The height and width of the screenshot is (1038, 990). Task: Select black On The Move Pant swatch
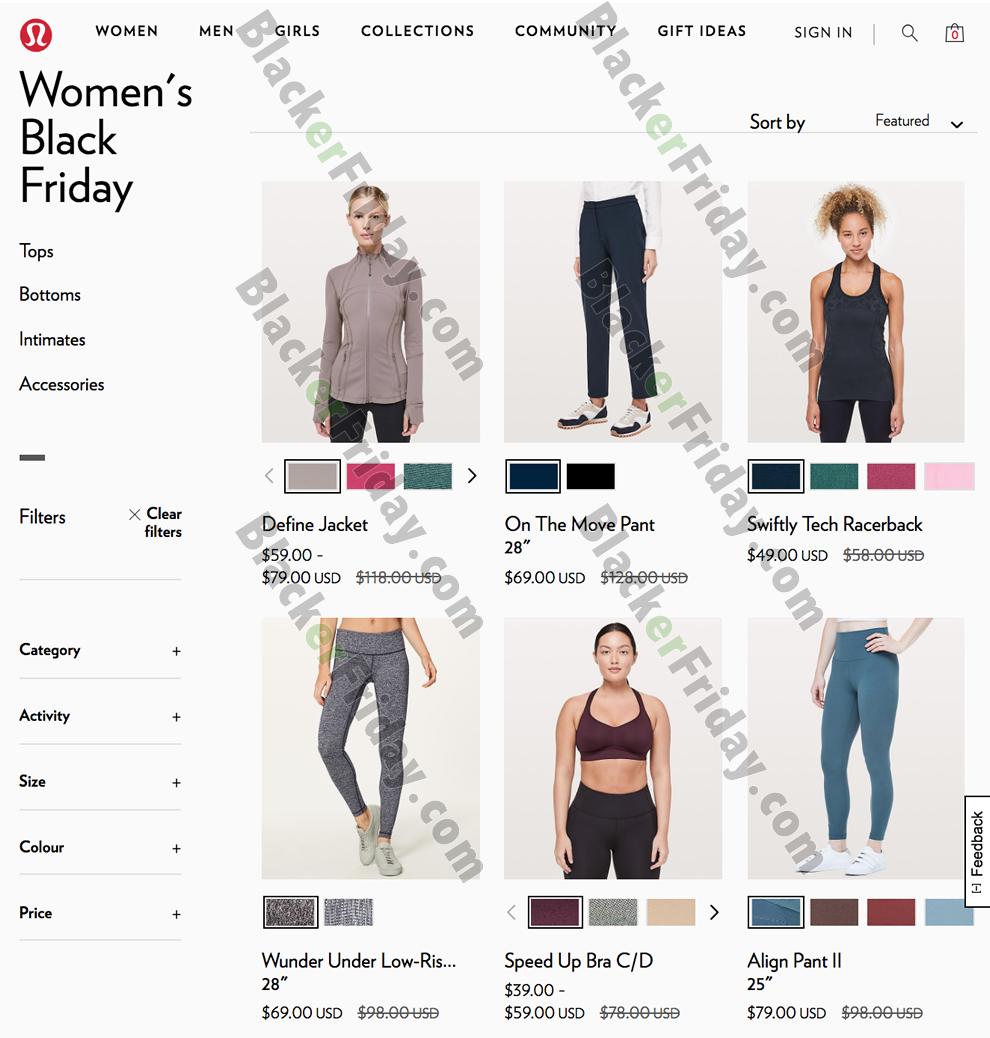coord(591,476)
